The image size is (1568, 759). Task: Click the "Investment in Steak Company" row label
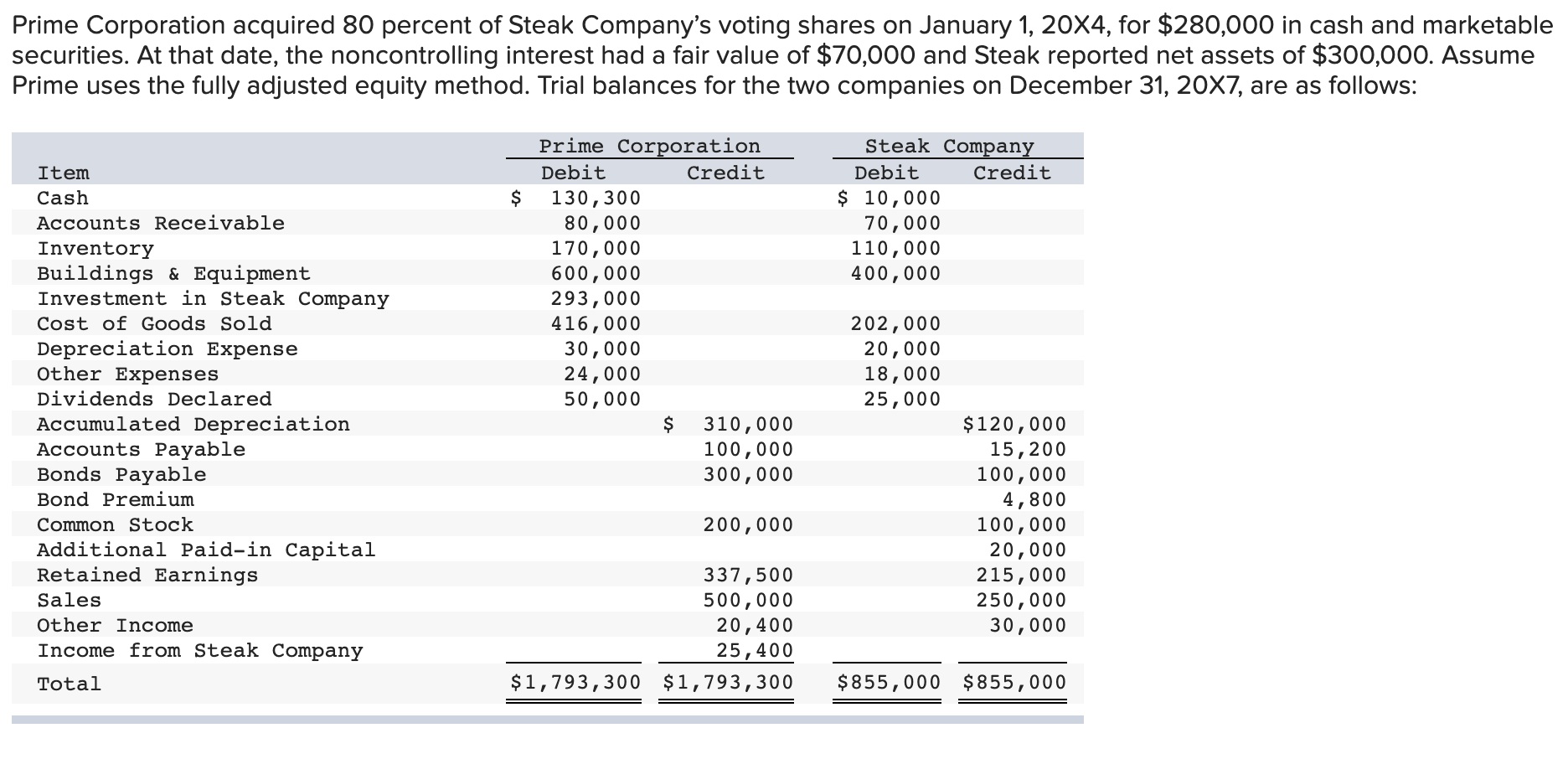[x=213, y=299]
